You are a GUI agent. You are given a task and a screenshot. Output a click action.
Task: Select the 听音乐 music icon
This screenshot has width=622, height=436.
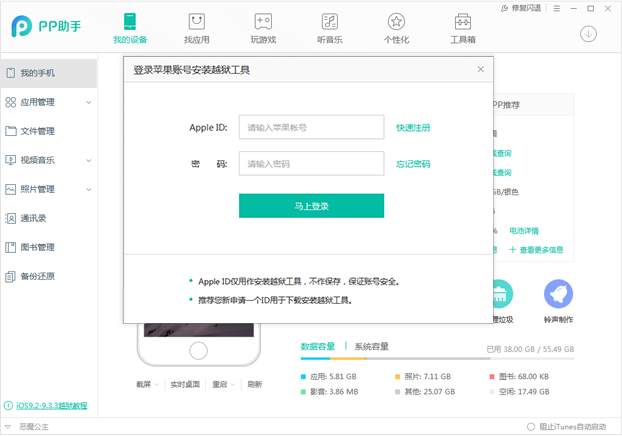[330, 21]
